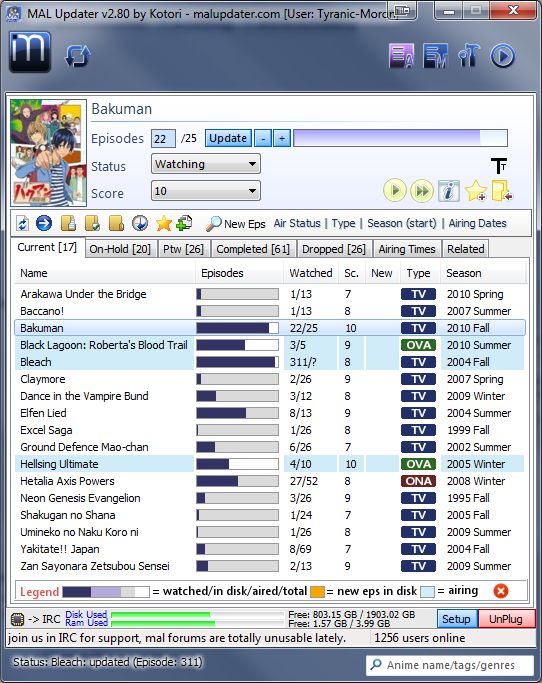Click the plain yellow folder toolbar icon

coord(116,223)
